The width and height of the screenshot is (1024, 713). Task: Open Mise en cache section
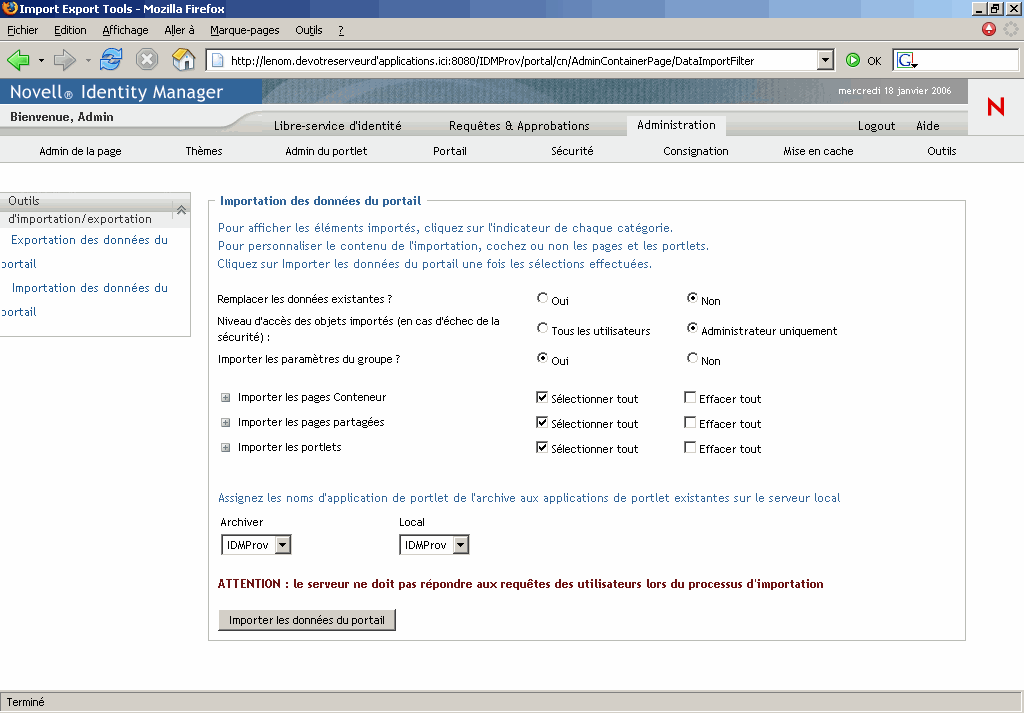tap(818, 151)
